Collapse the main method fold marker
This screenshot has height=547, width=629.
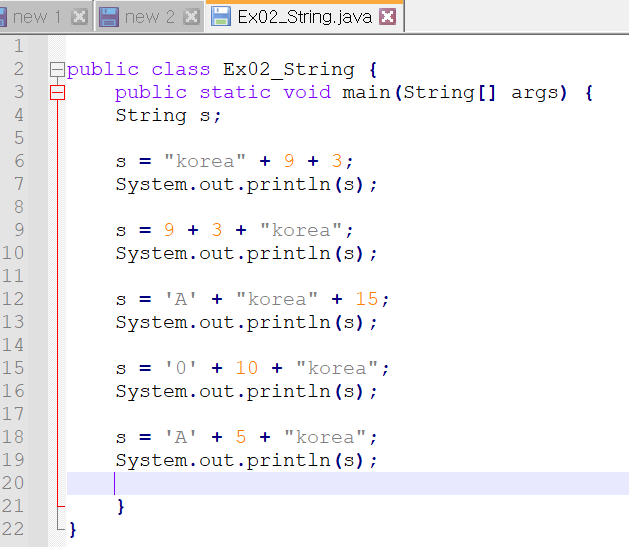57,93
